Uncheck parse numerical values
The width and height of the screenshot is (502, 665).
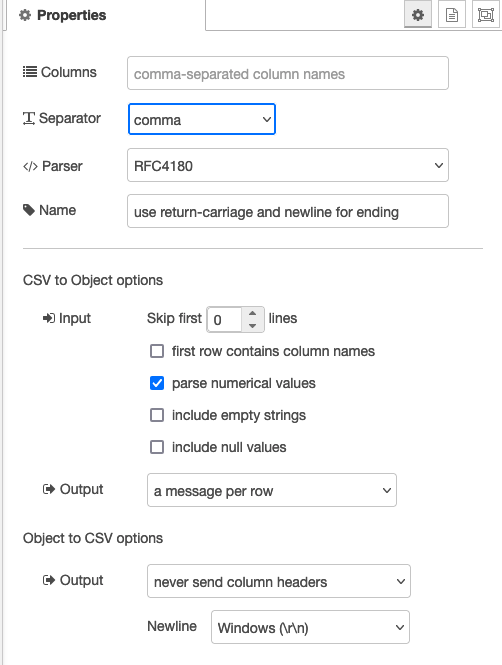(157, 383)
